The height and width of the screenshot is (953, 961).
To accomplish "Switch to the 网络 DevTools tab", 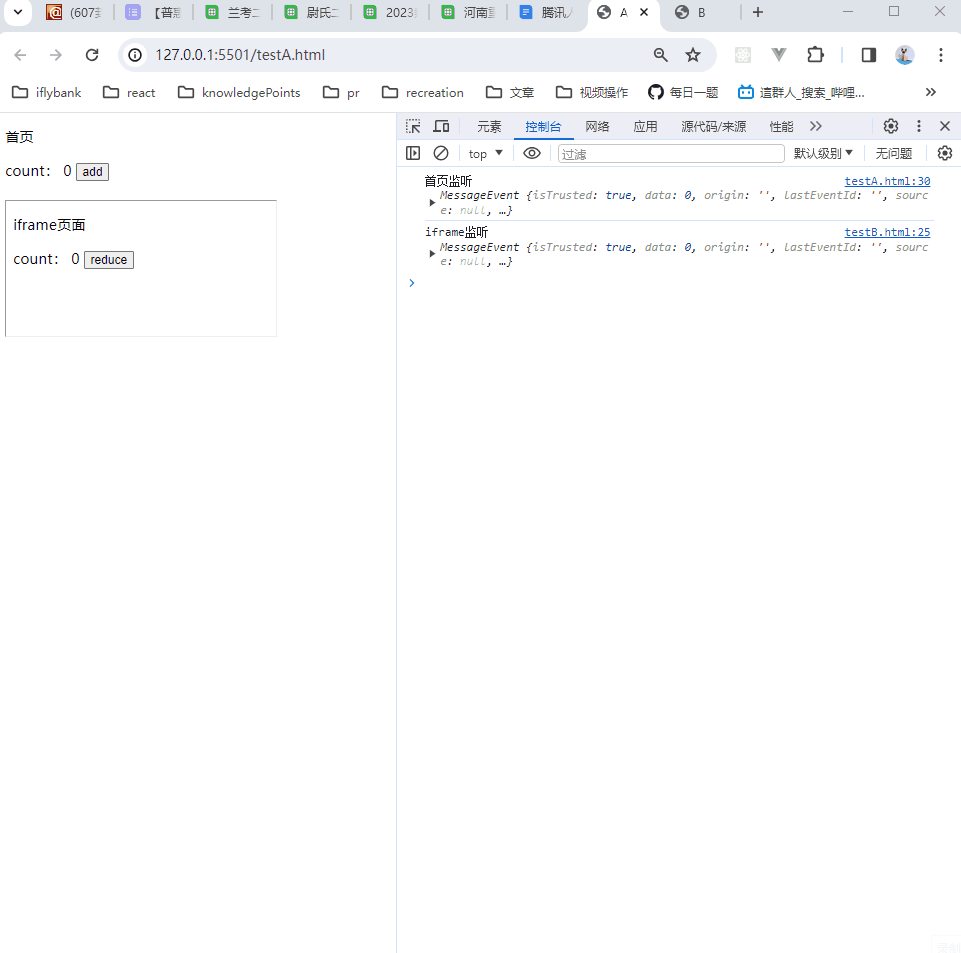I will click(x=597, y=126).
